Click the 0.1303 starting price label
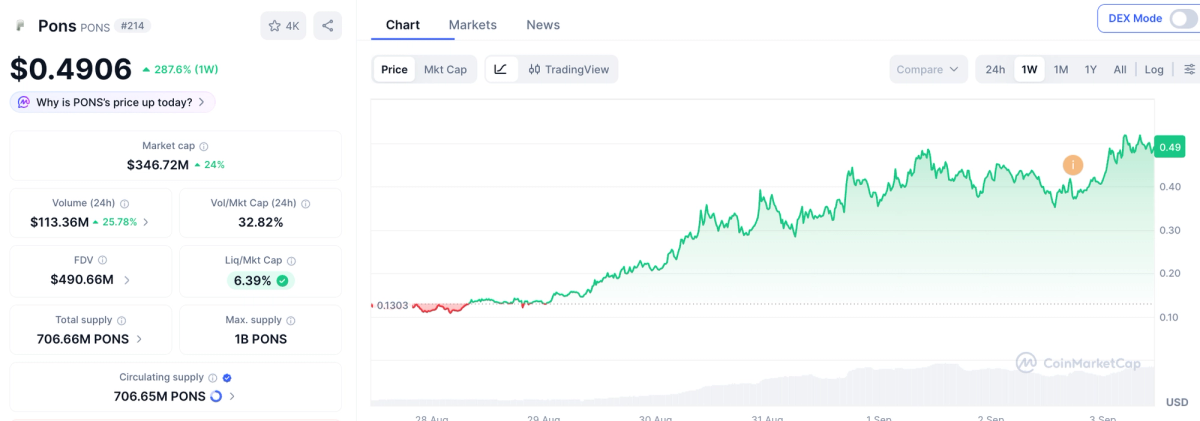Viewport: 1200px width, 421px height. [x=392, y=305]
